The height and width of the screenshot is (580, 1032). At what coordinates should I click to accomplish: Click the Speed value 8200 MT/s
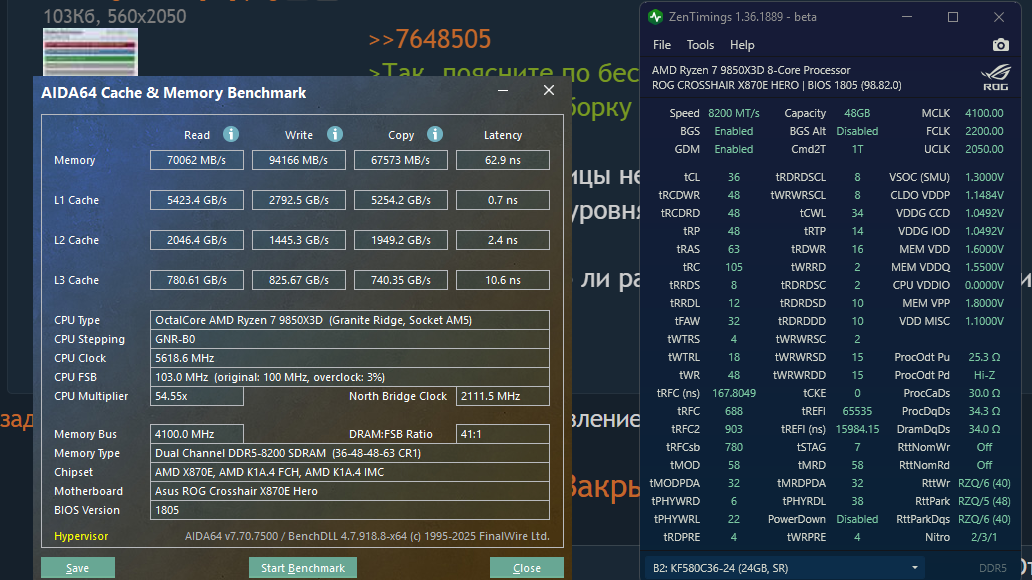pyautogui.click(x=734, y=113)
